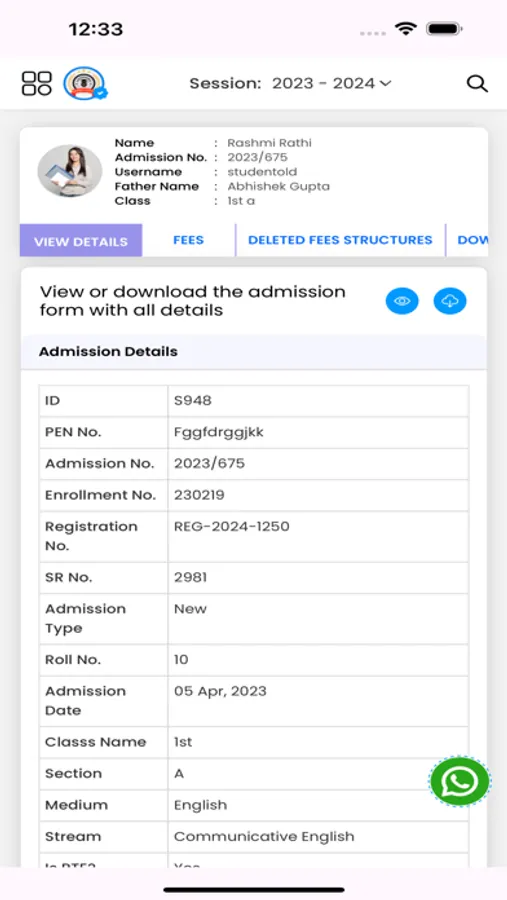The width and height of the screenshot is (507, 900).
Task: Download admission form via cloud icon
Action: 450,301
